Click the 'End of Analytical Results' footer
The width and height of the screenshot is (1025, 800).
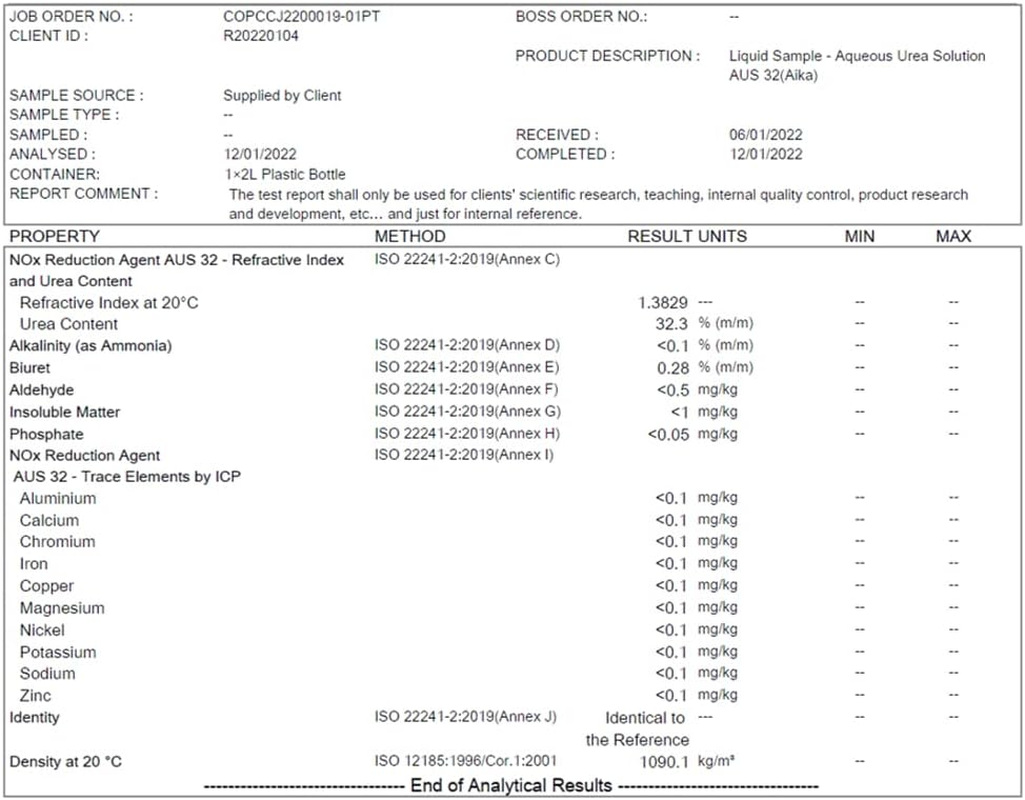click(511, 786)
